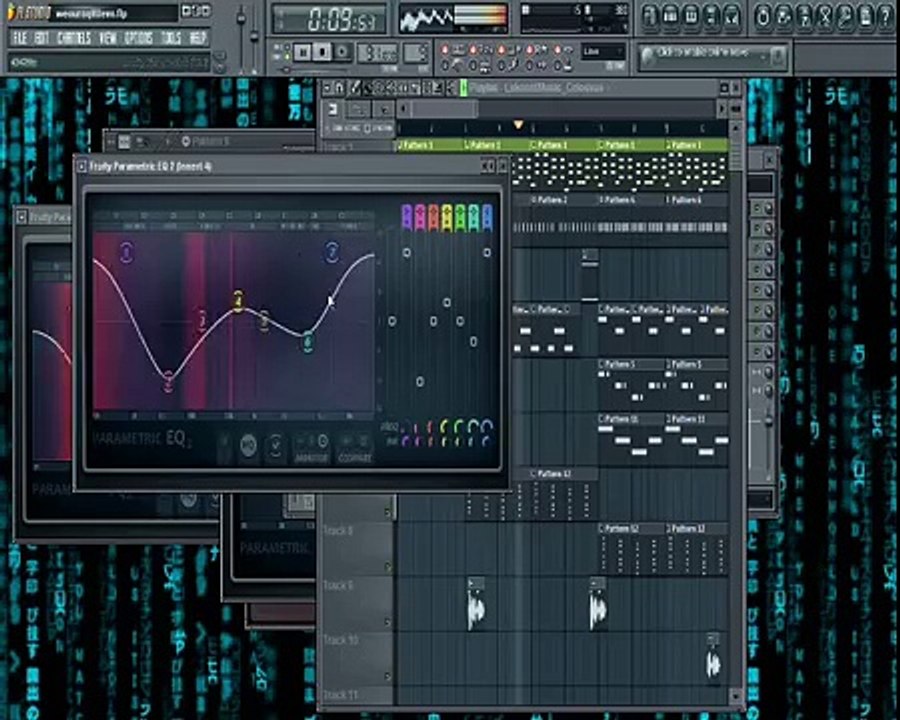Click the playlist horizontal scrollbar thumb

click(444, 109)
